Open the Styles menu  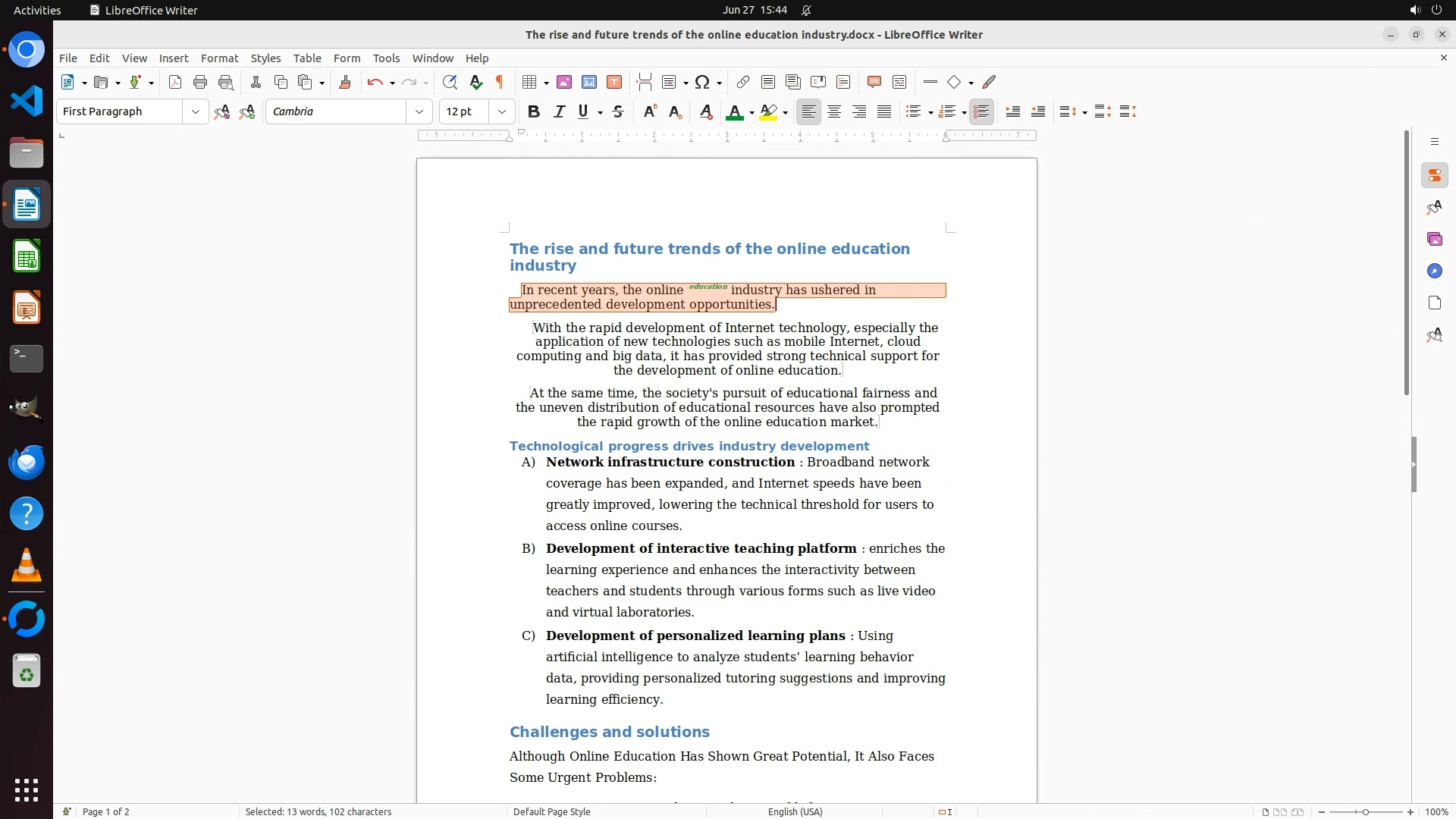[x=265, y=58]
